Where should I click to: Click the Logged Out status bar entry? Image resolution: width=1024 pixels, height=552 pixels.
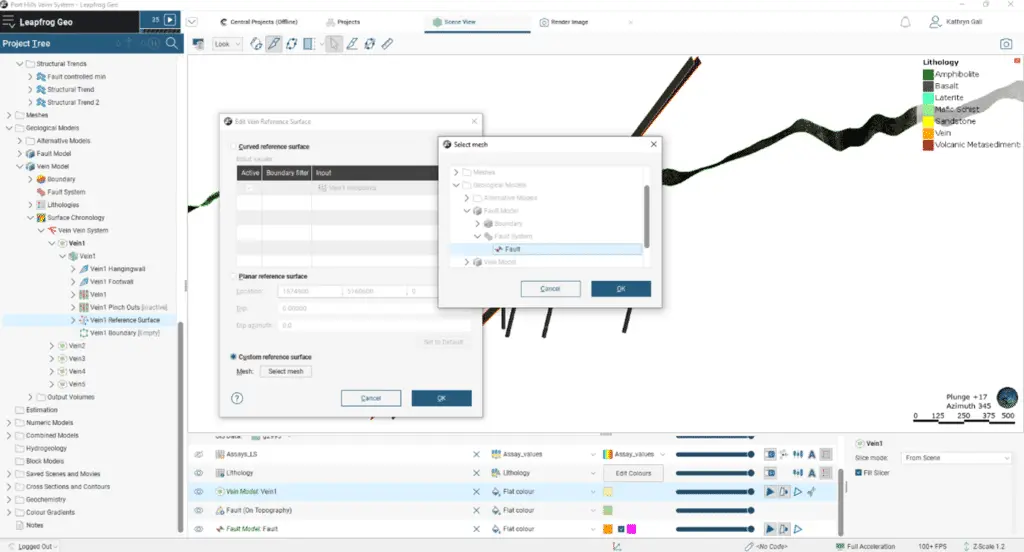pos(33,546)
